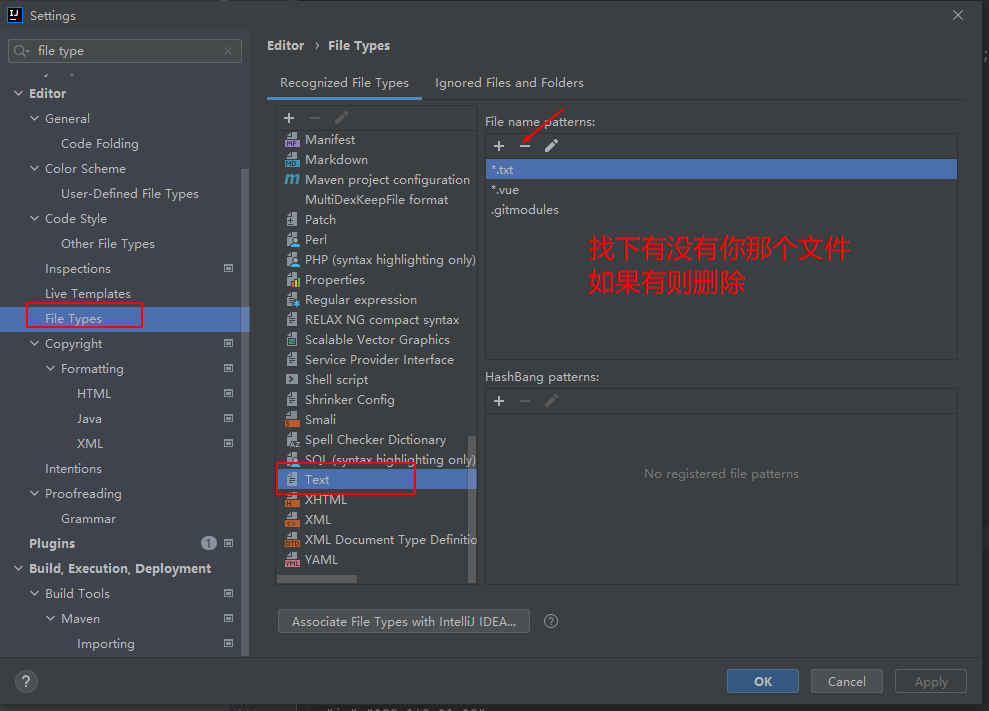Open Other File Types settings
The image size is (989, 711).
108,244
